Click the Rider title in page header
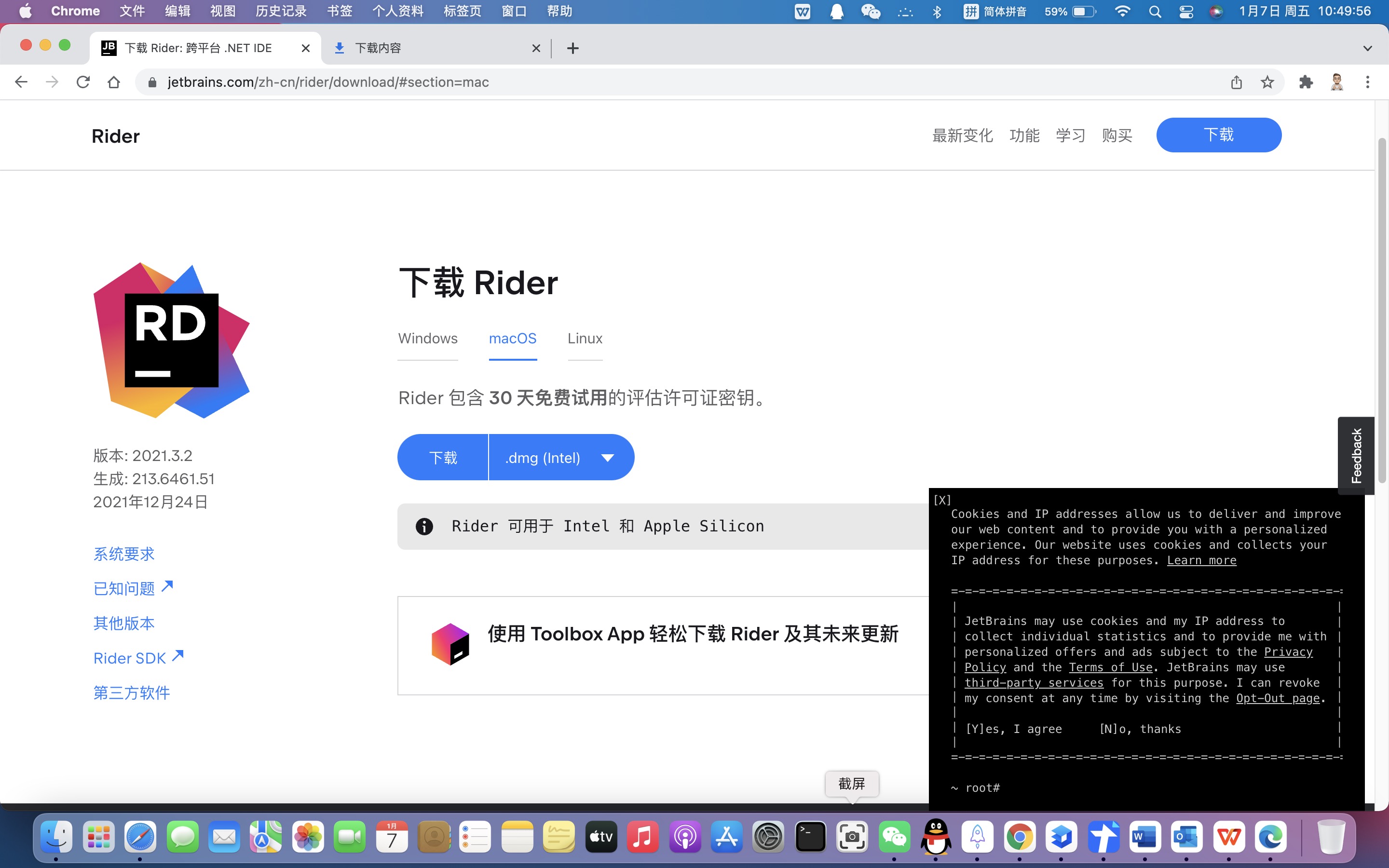The image size is (1389, 868). coord(115,136)
